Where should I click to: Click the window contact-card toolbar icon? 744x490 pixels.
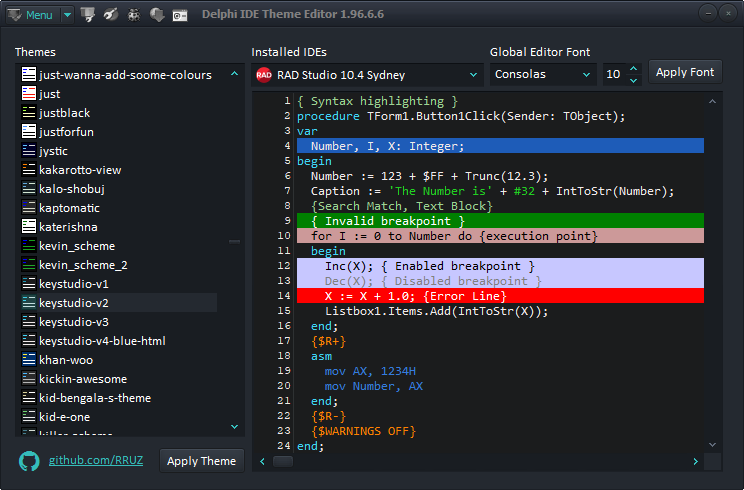click(180, 16)
